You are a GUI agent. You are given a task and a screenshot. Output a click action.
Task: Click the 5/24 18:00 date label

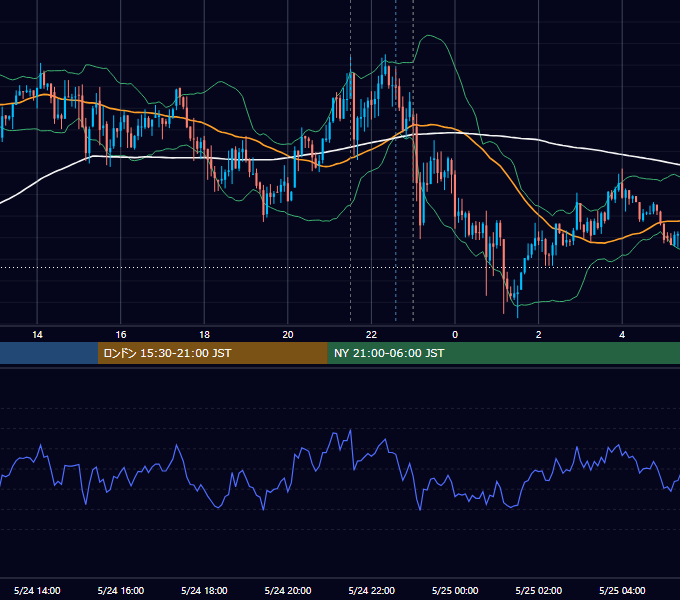[x=204, y=590]
